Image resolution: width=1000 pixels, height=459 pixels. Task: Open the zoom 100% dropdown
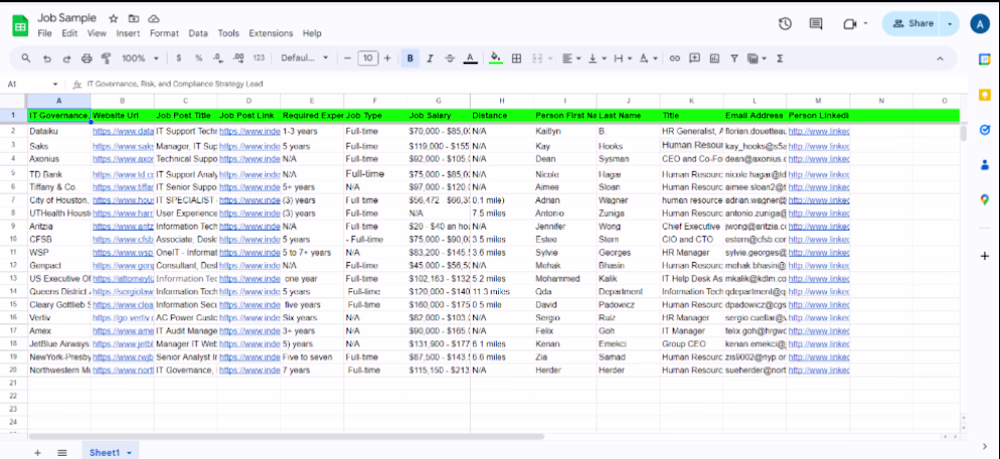tap(140, 58)
